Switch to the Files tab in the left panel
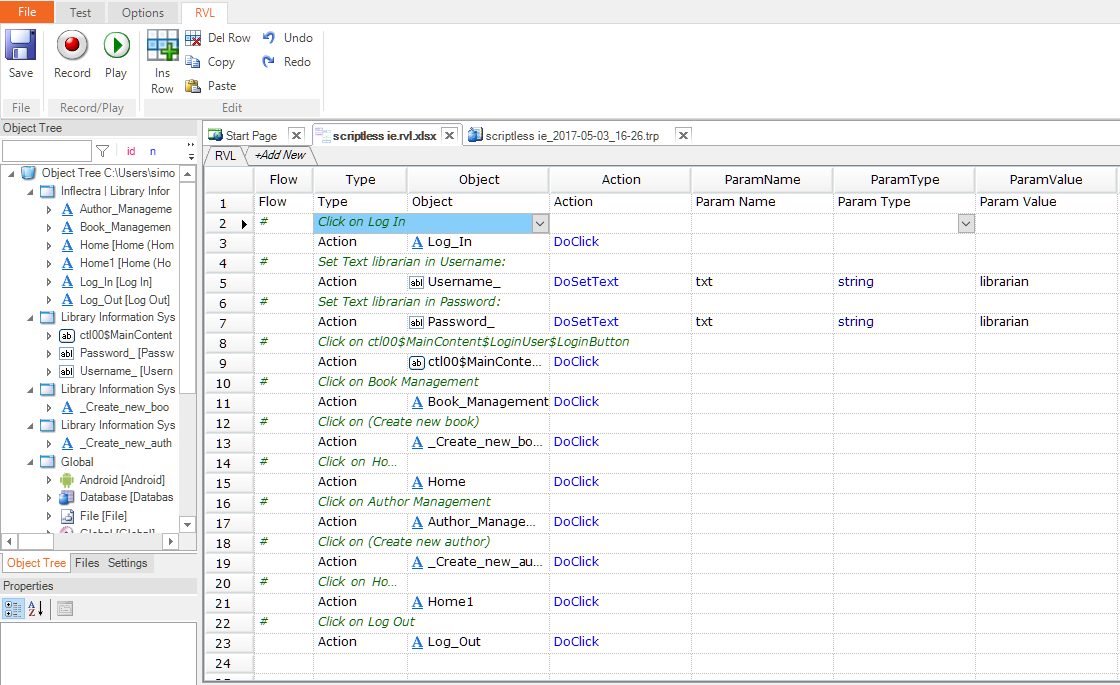 click(87, 563)
